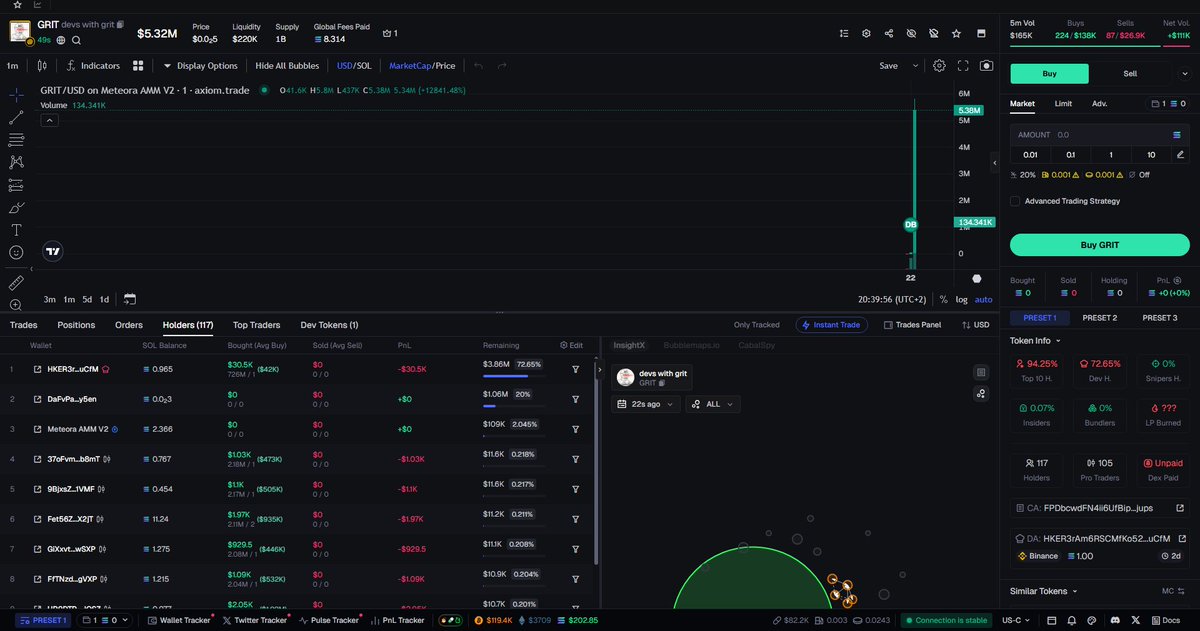This screenshot has width=1200, height=631.
Task: Open the 22s ago time dropdown
Action: click(x=645, y=404)
